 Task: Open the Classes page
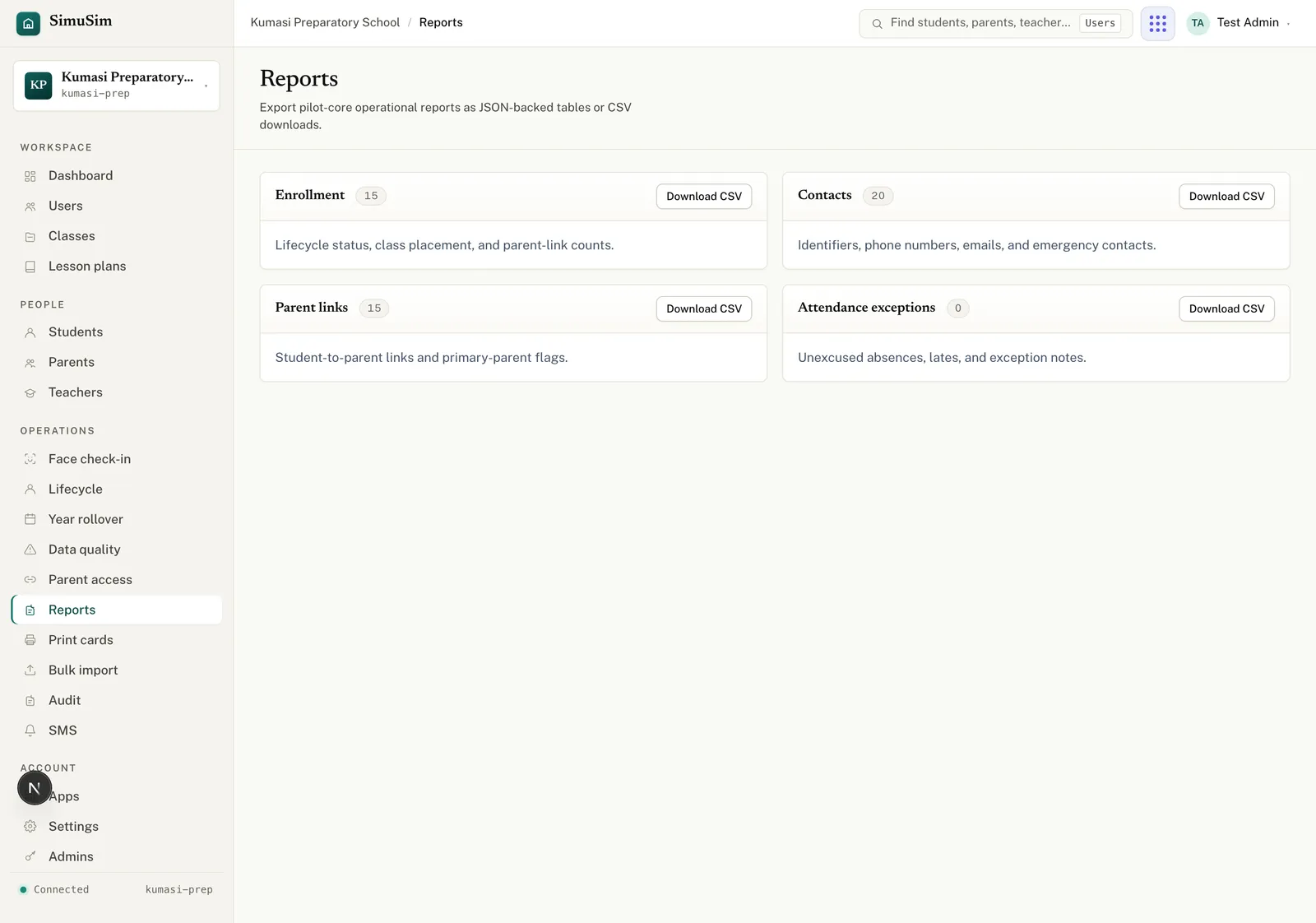click(116, 237)
